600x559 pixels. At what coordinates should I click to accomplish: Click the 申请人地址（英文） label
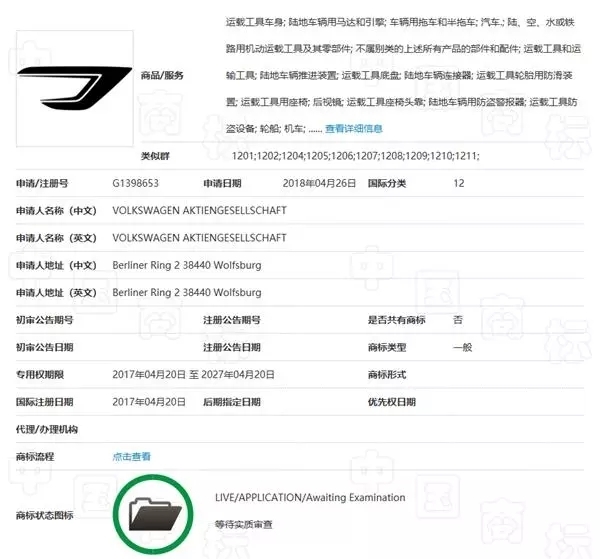(x=56, y=292)
